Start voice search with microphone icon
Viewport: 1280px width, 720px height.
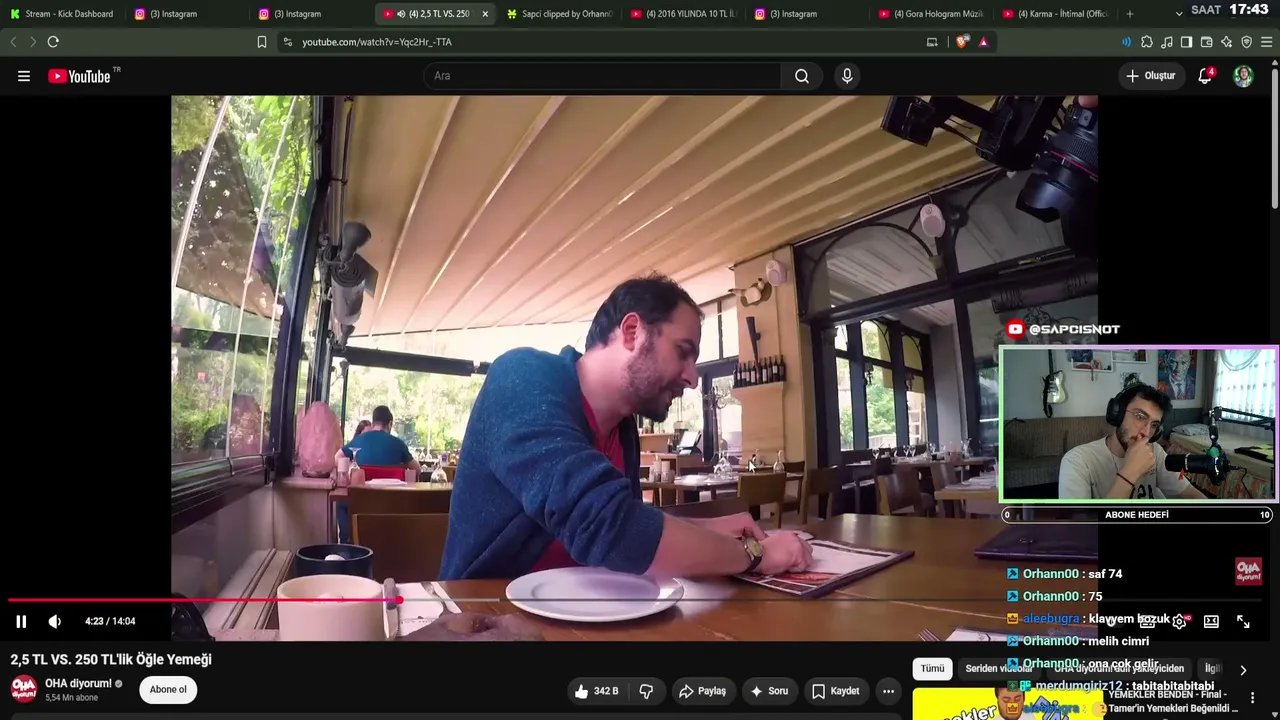[847, 76]
